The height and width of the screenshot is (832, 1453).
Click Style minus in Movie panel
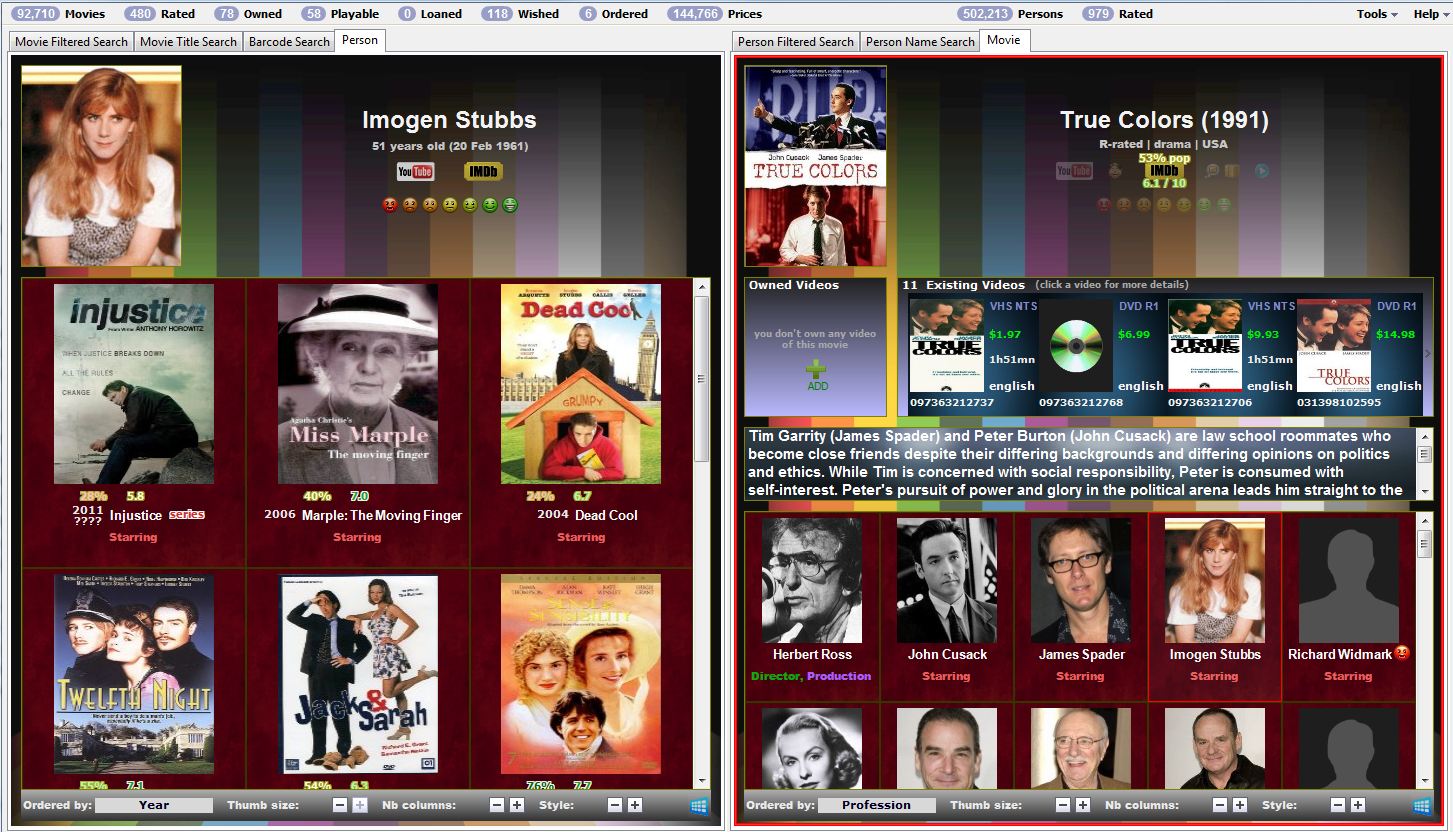(1338, 805)
